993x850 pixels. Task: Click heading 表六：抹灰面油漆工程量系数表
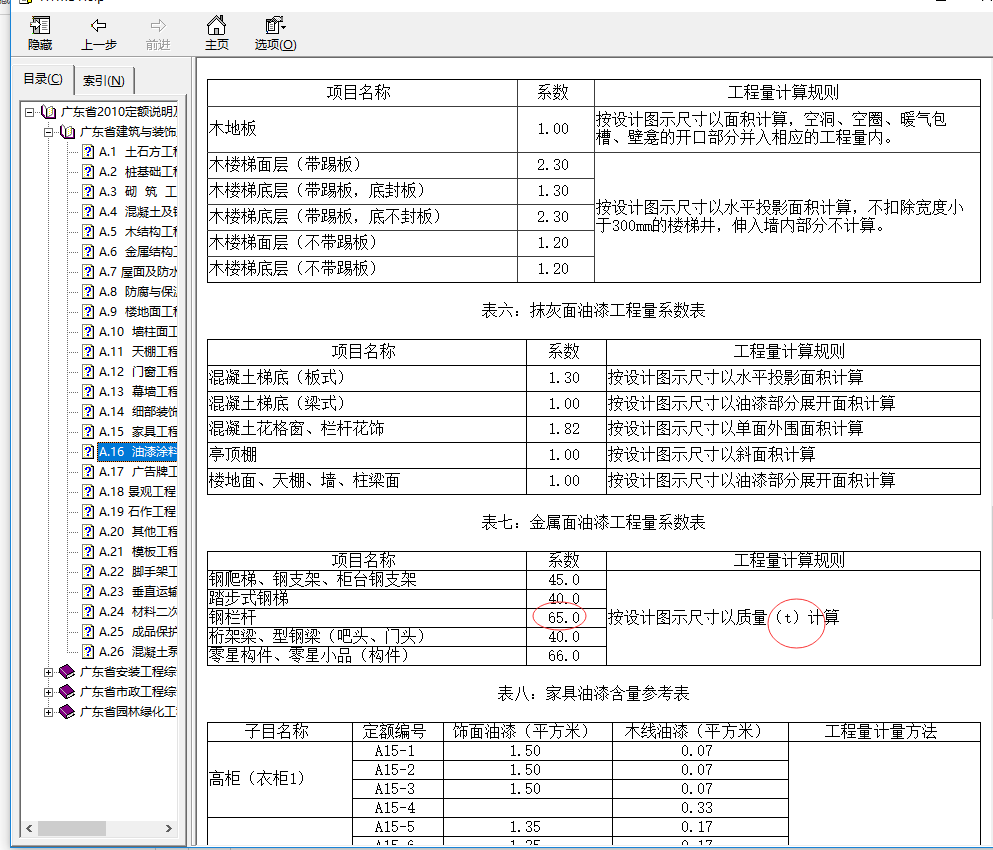click(593, 311)
